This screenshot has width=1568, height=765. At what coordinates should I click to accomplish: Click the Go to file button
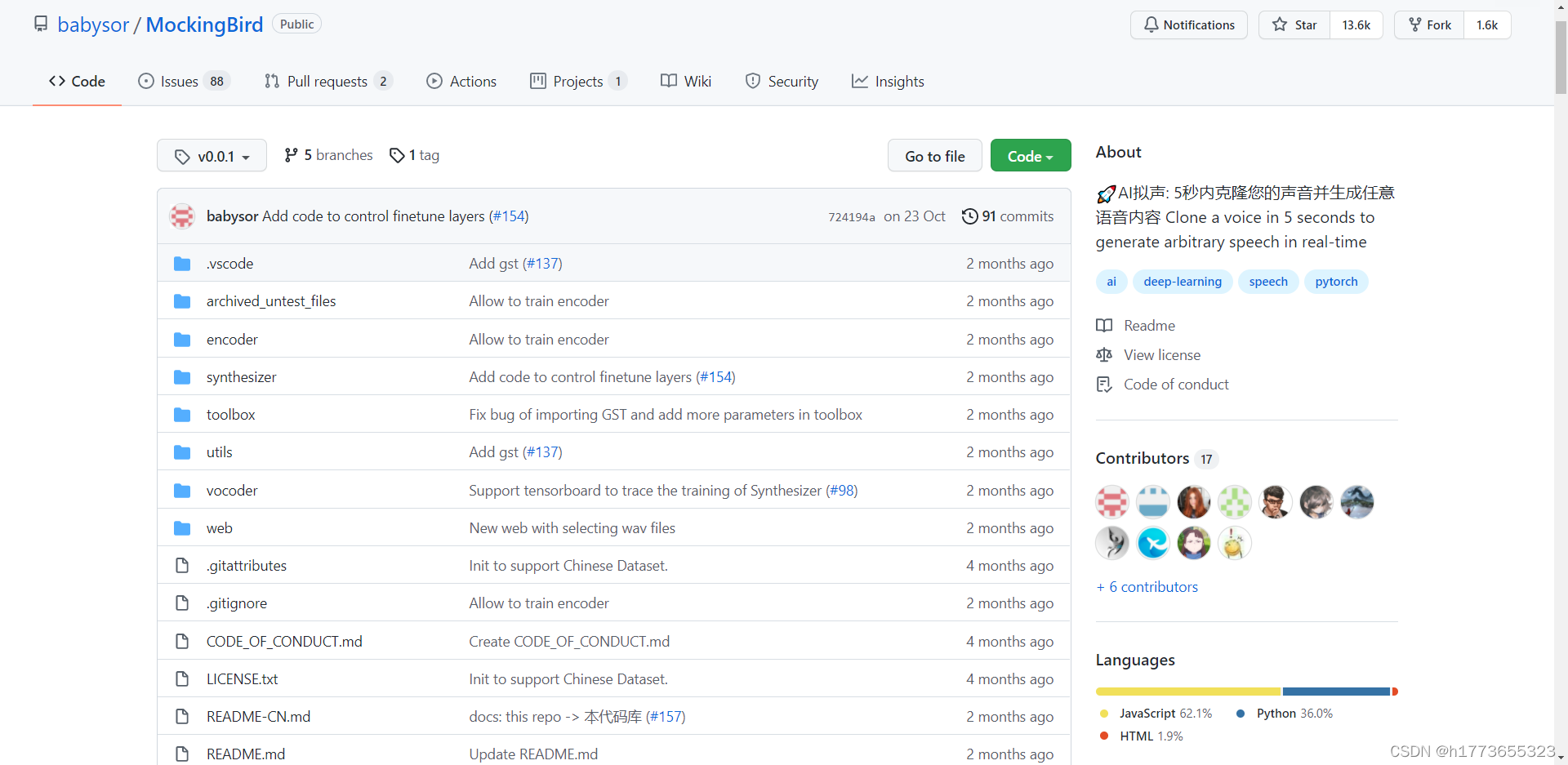(935, 156)
